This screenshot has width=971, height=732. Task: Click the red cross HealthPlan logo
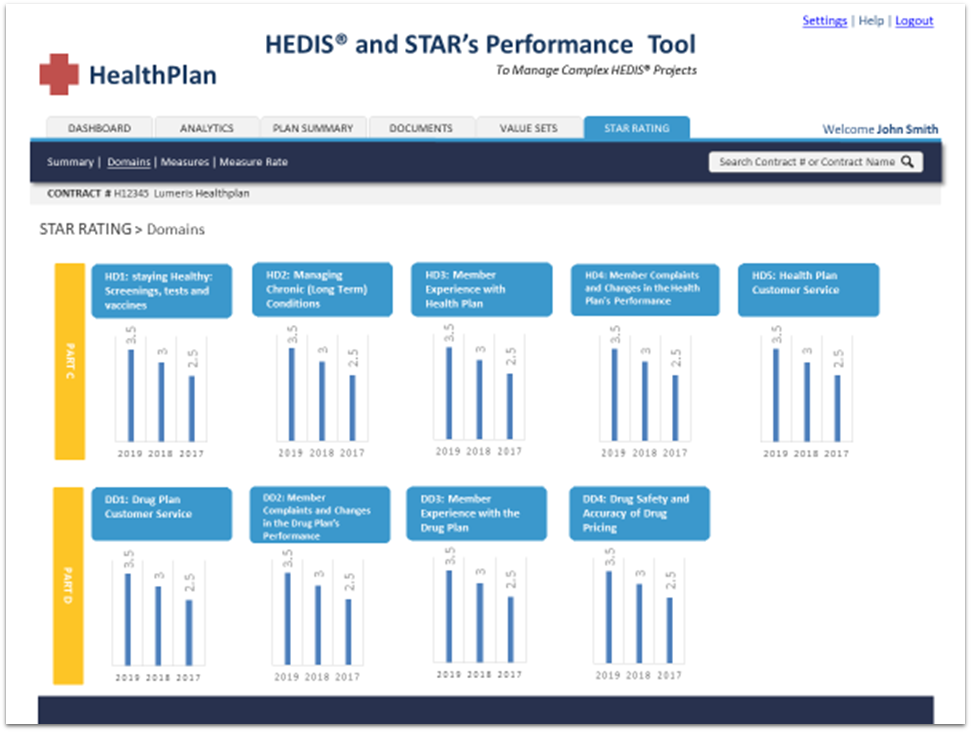click(59, 75)
